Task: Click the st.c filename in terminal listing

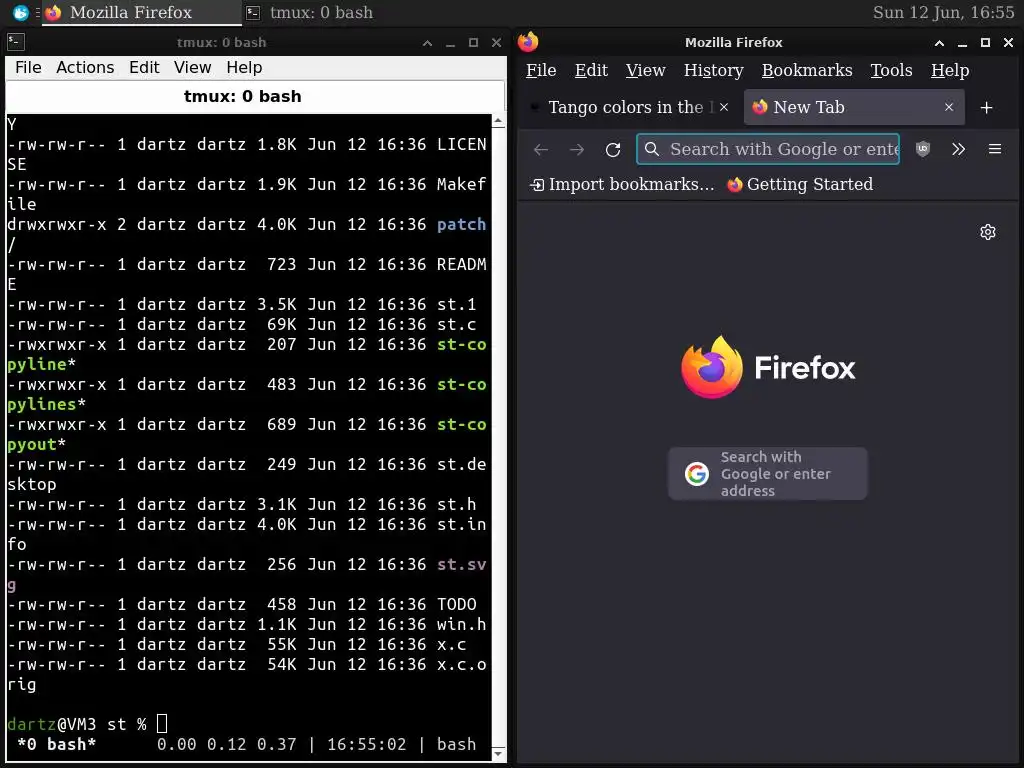Action: pyautogui.click(x=456, y=325)
